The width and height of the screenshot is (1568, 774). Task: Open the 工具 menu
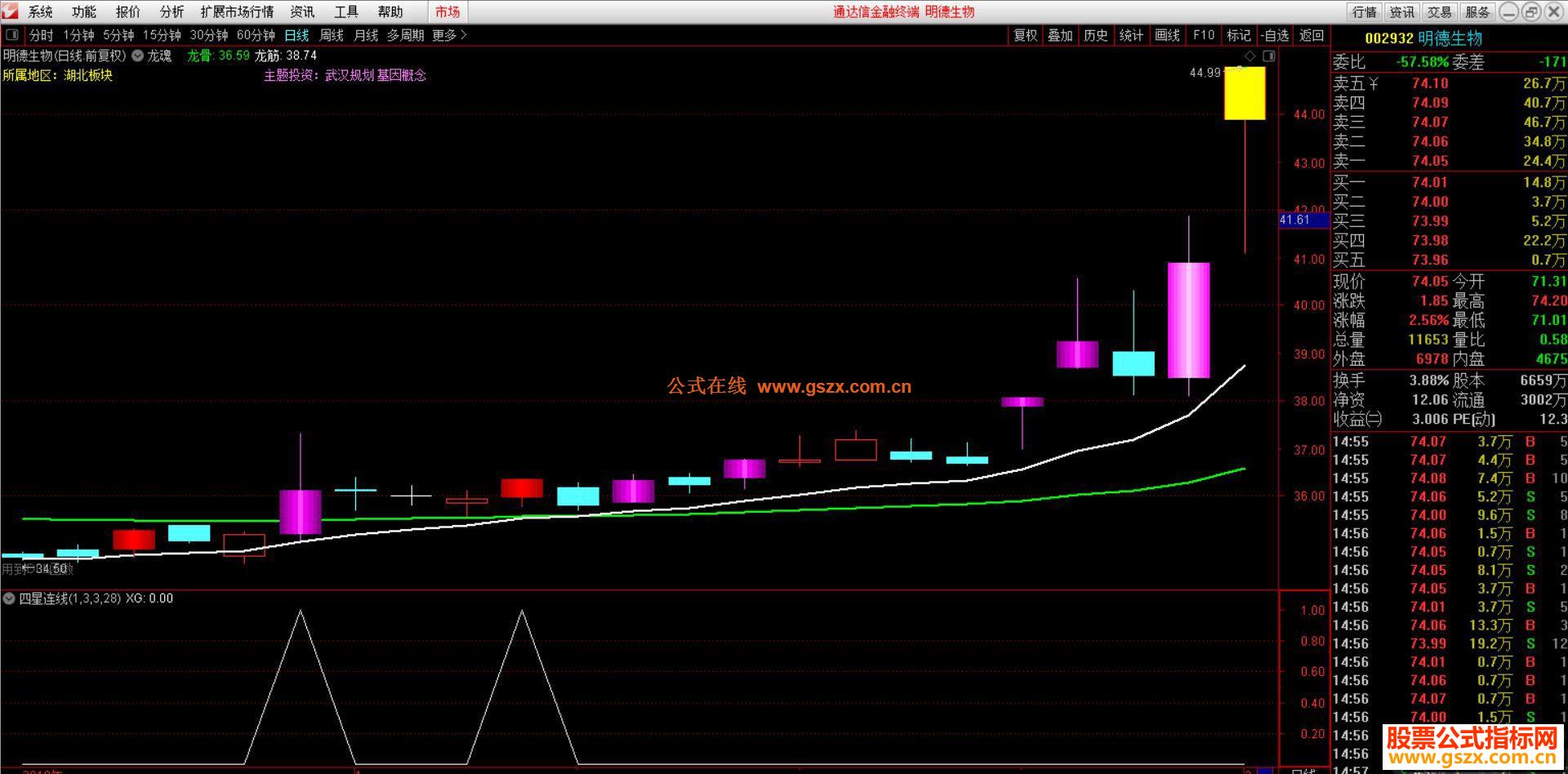tap(346, 11)
